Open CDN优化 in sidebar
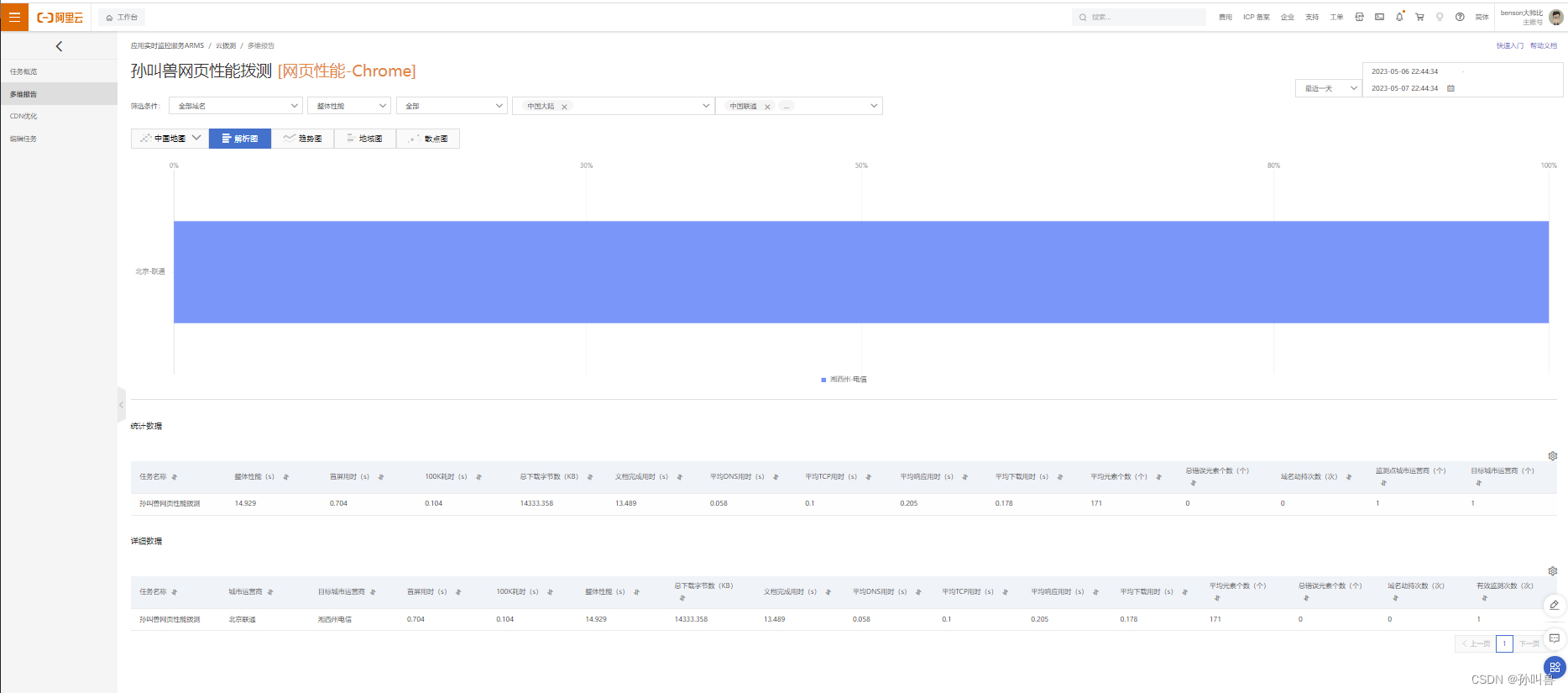Viewport: 1568px width, 693px height. point(24,116)
